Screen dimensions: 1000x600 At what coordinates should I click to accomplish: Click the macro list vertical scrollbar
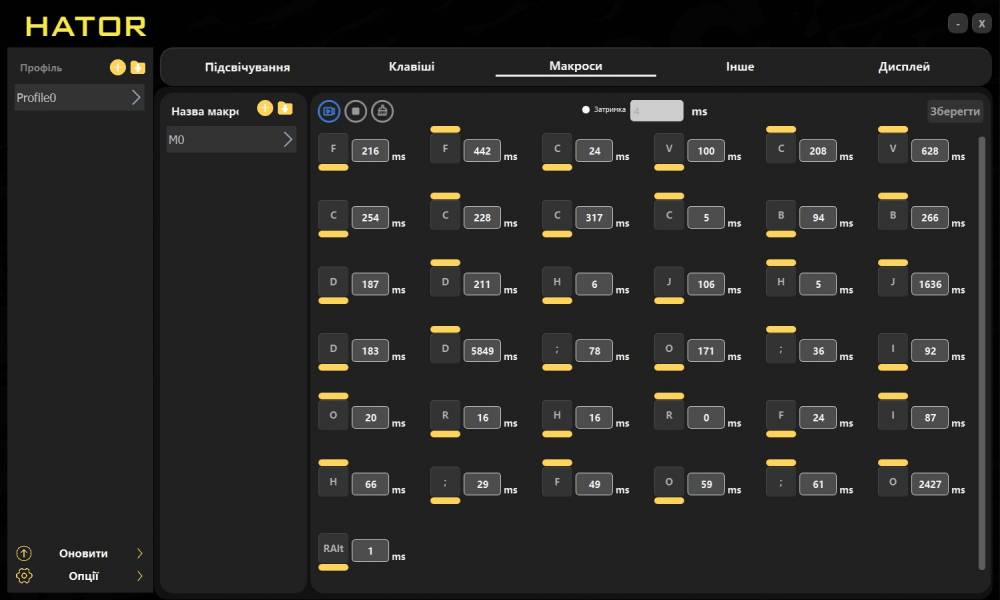coord(981,350)
